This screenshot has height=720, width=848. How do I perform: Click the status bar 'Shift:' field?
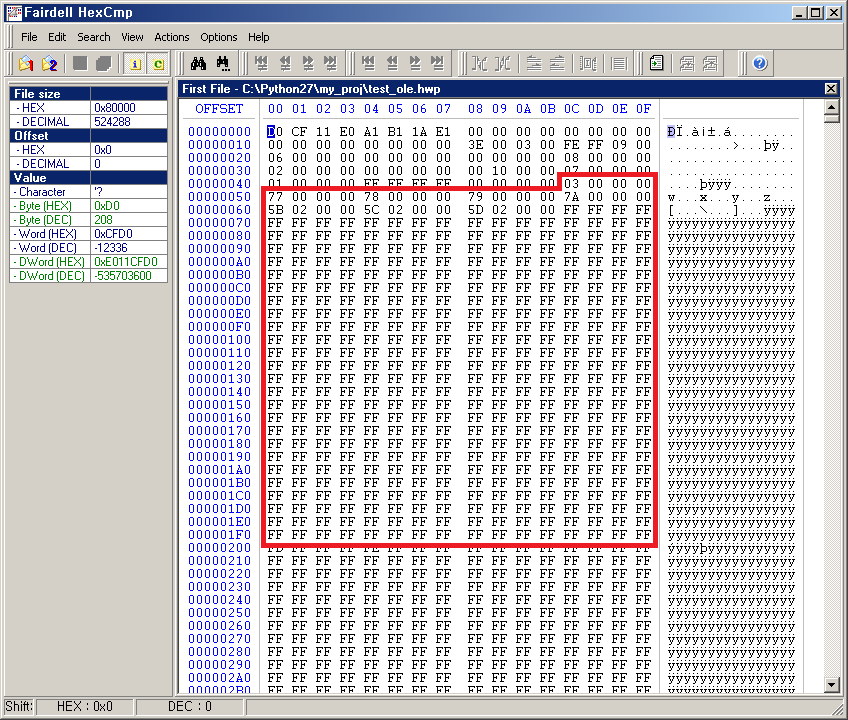[19, 706]
